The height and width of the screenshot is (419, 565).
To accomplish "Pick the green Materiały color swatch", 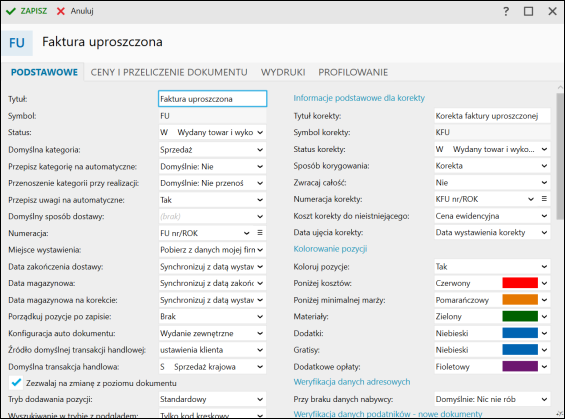I will (x=520, y=316).
